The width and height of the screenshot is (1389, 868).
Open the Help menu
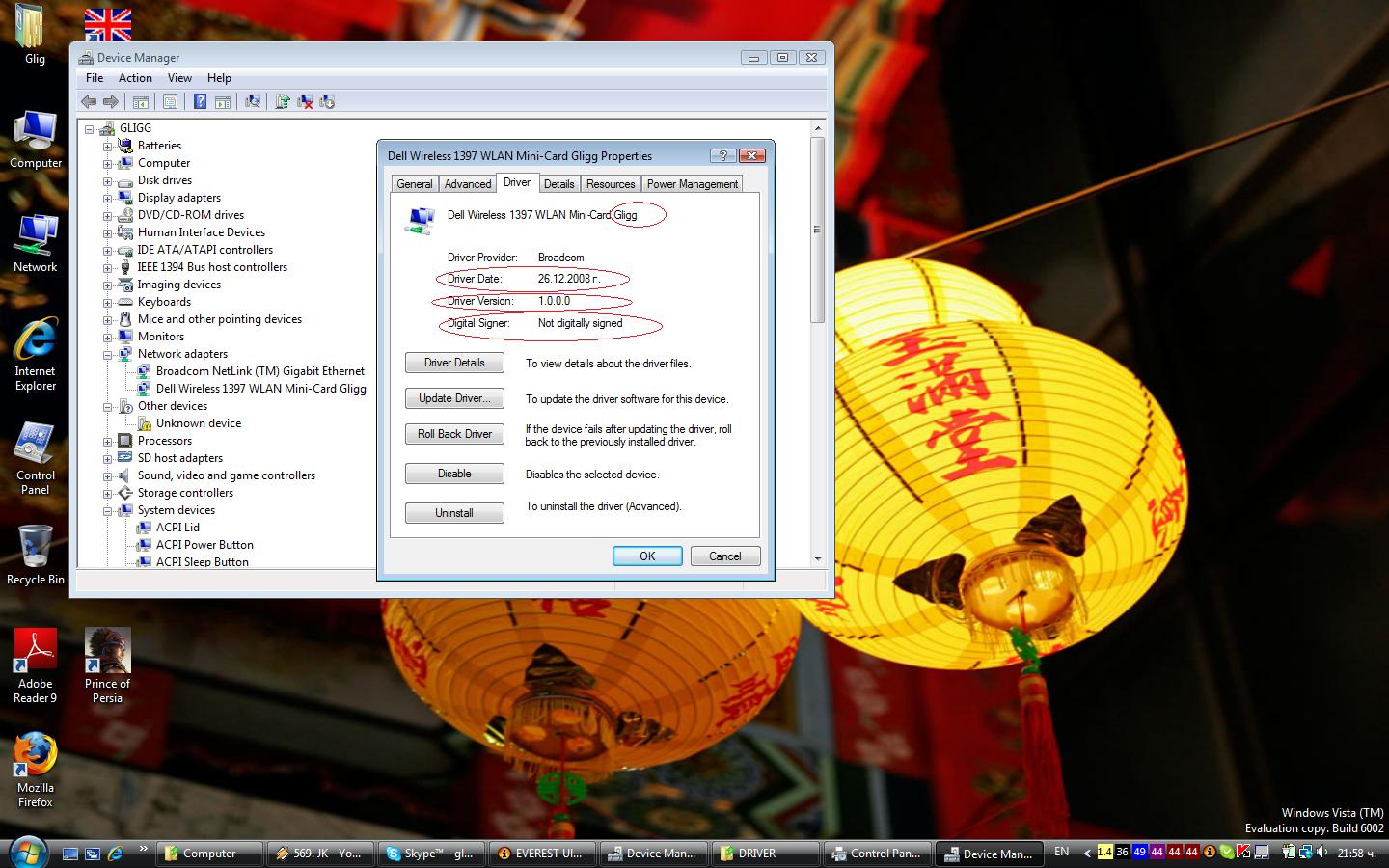pos(219,78)
